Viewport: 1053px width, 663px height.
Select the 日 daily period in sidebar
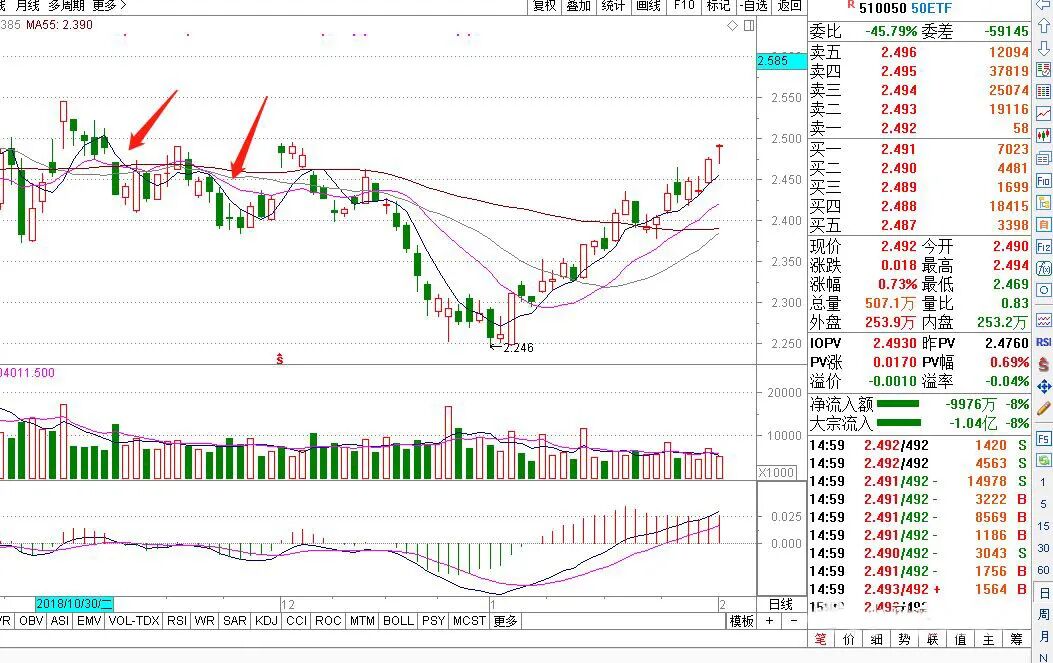coord(1044,593)
